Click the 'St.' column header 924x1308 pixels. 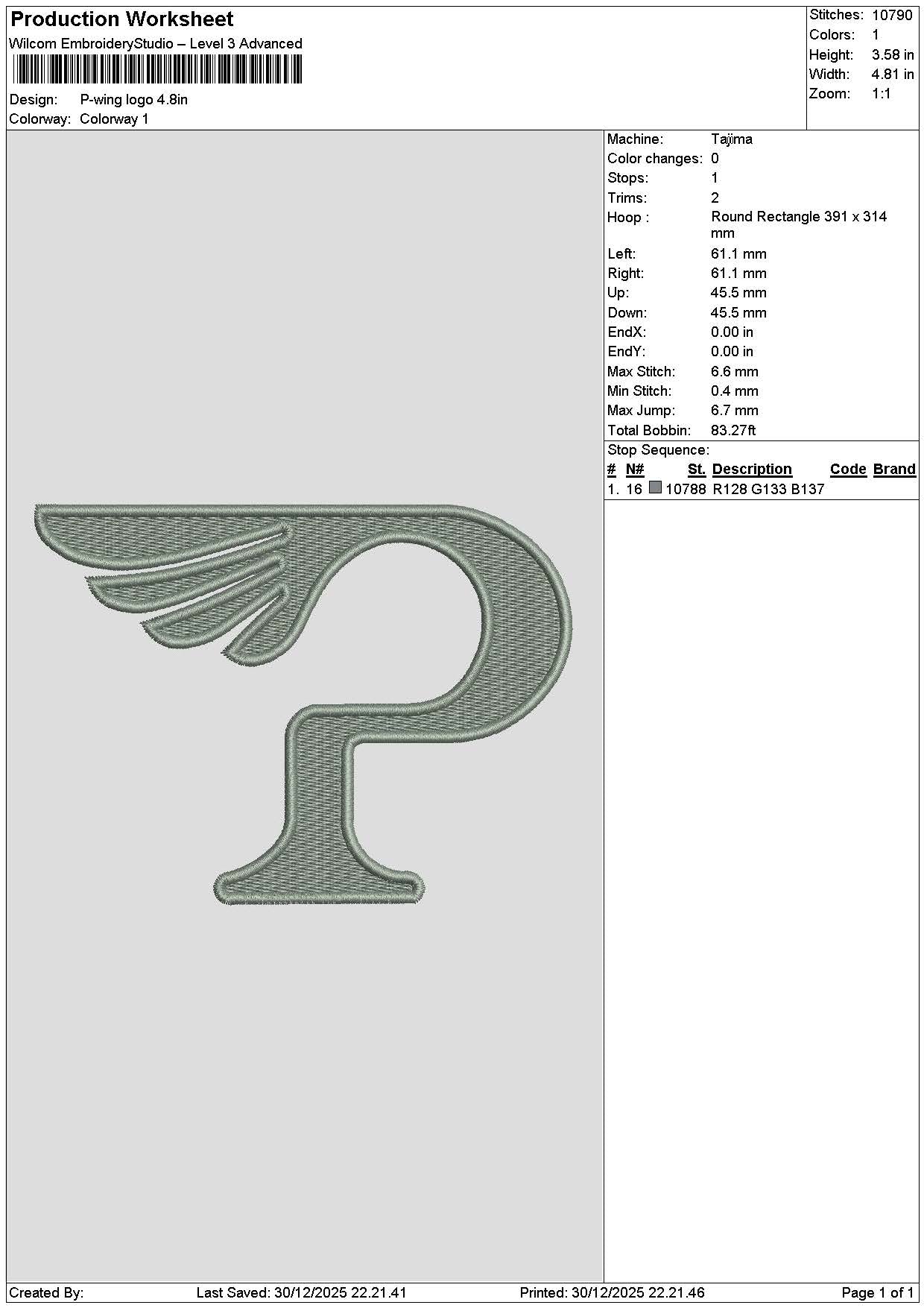(x=697, y=470)
